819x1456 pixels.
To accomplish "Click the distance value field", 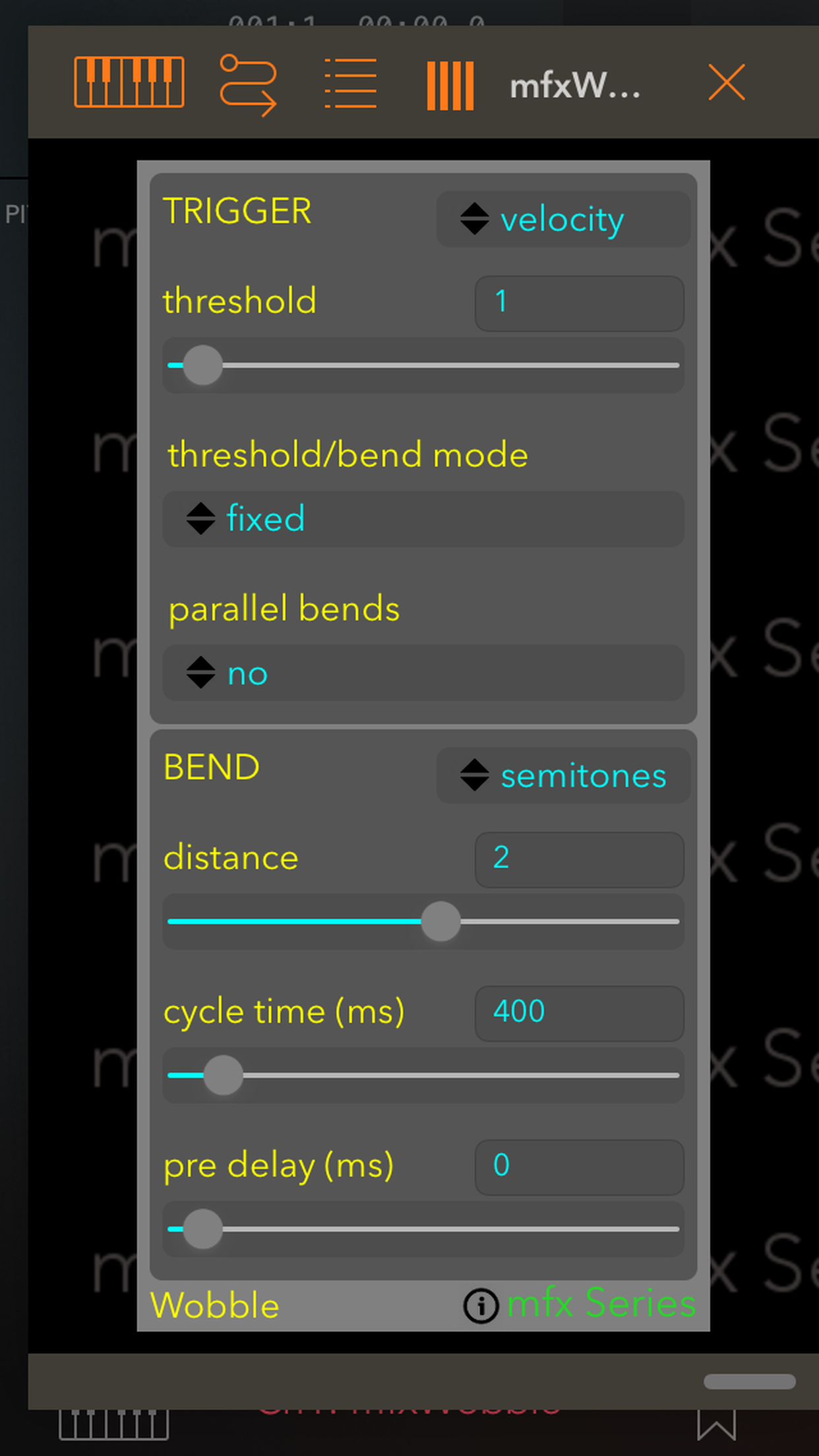I will [x=579, y=859].
